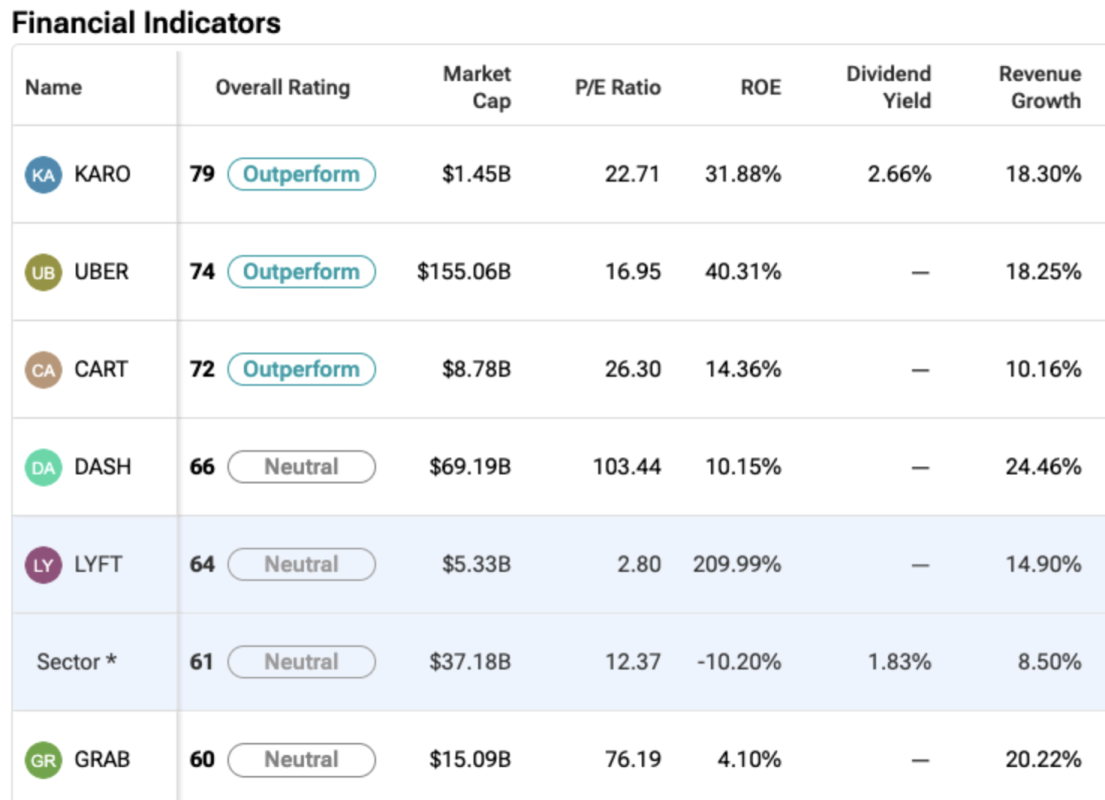Viewport: 1105px width, 800px height.
Task: Click DASH's Neutral rating badge
Action: tap(301, 467)
